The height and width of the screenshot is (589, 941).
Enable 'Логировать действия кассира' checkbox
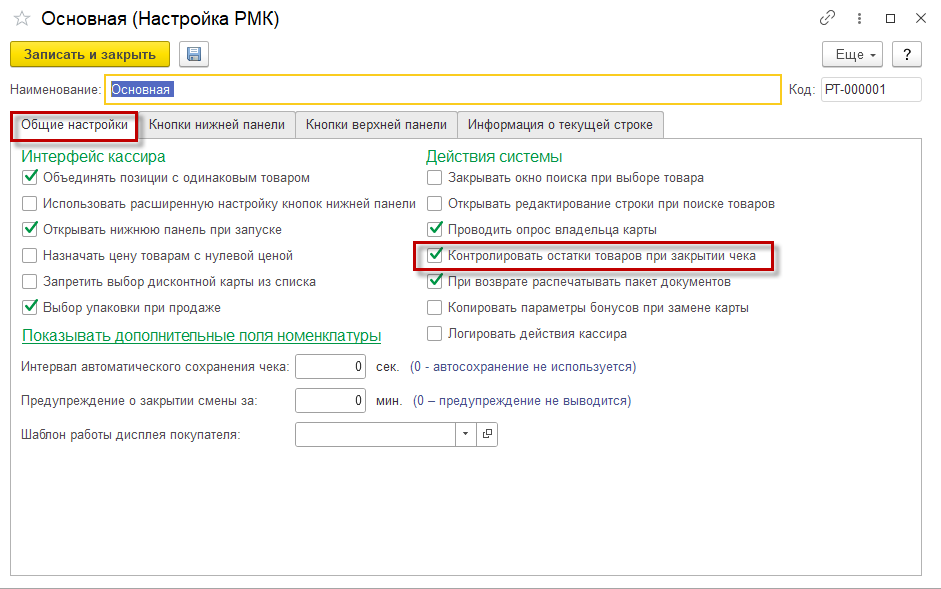click(x=434, y=334)
